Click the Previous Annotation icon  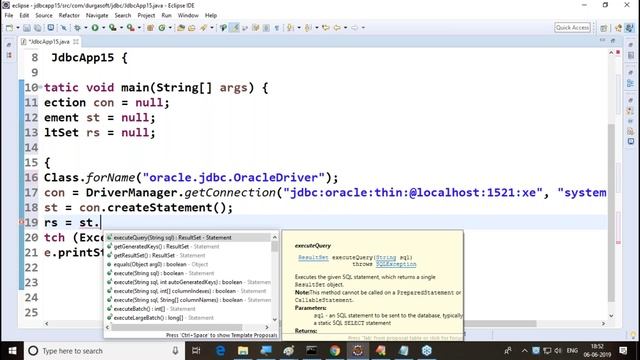point(308,28)
